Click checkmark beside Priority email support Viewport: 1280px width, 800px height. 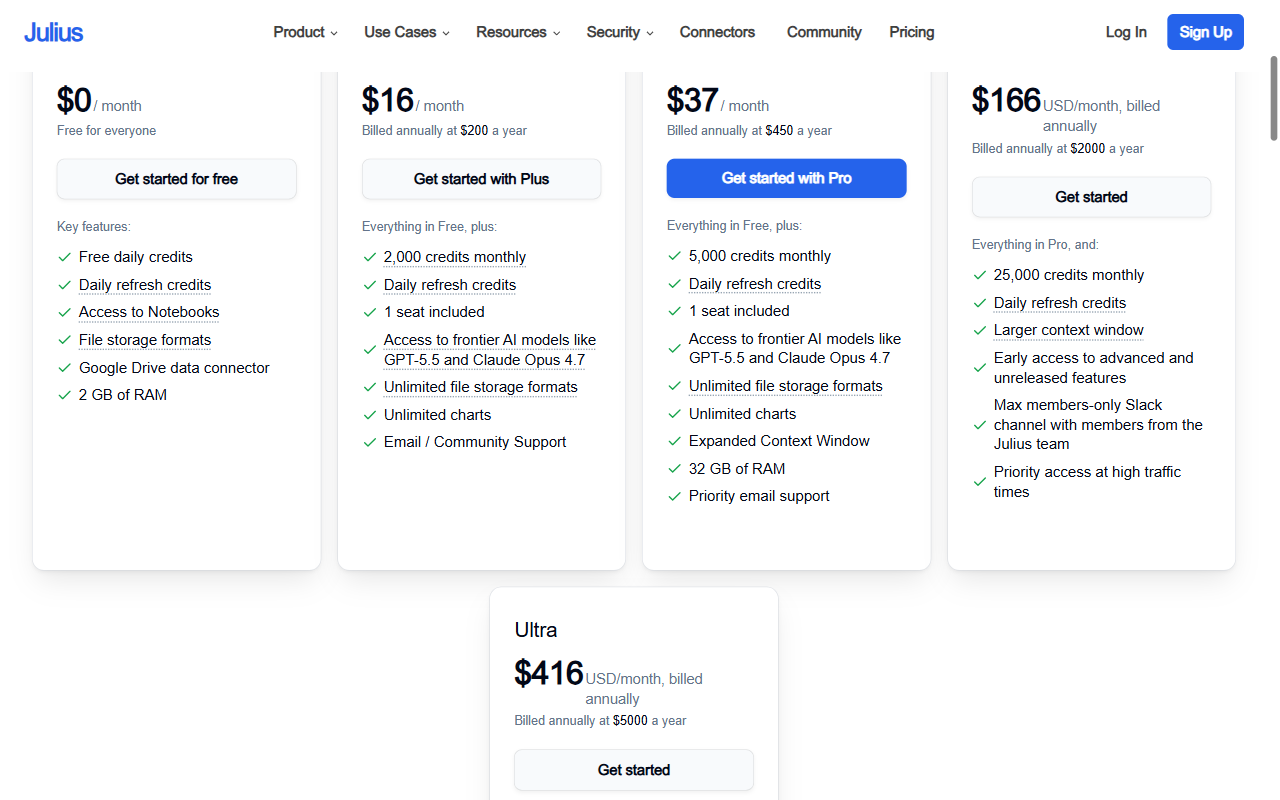click(x=675, y=496)
